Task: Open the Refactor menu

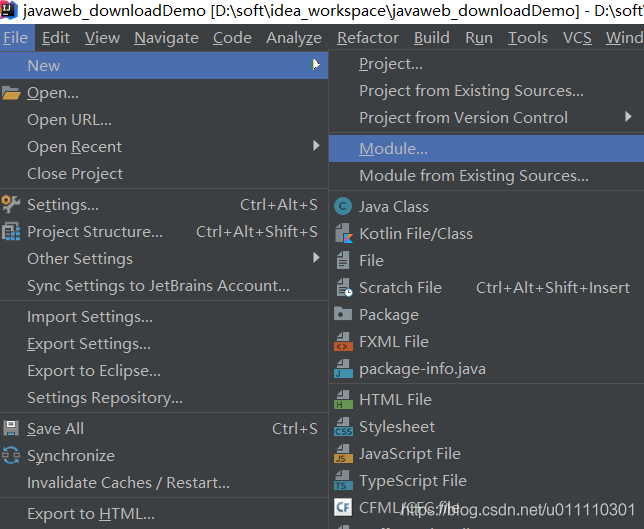Action: [368, 38]
